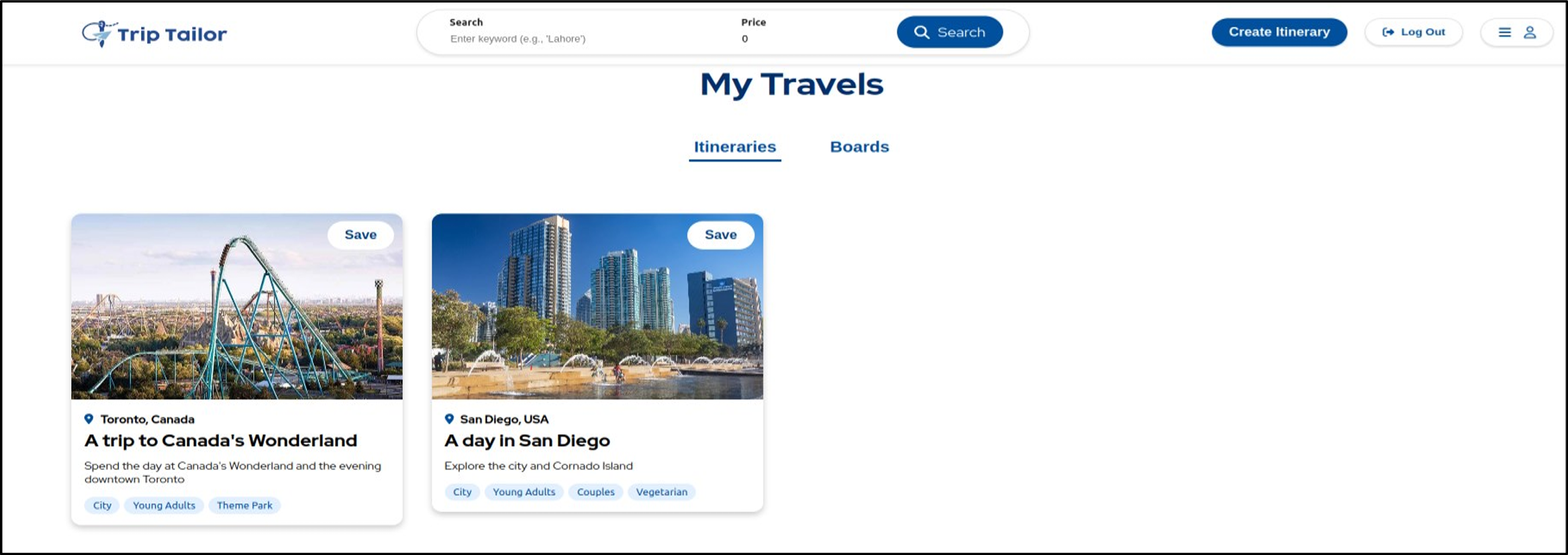Open 'A day in San Diego' title

[527, 441]
